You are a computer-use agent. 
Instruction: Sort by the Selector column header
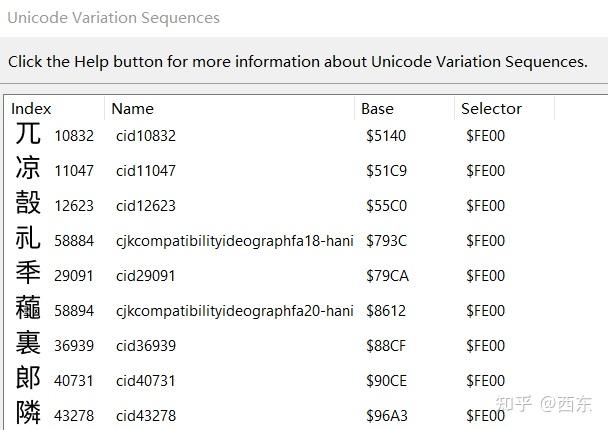coord(491,108)
